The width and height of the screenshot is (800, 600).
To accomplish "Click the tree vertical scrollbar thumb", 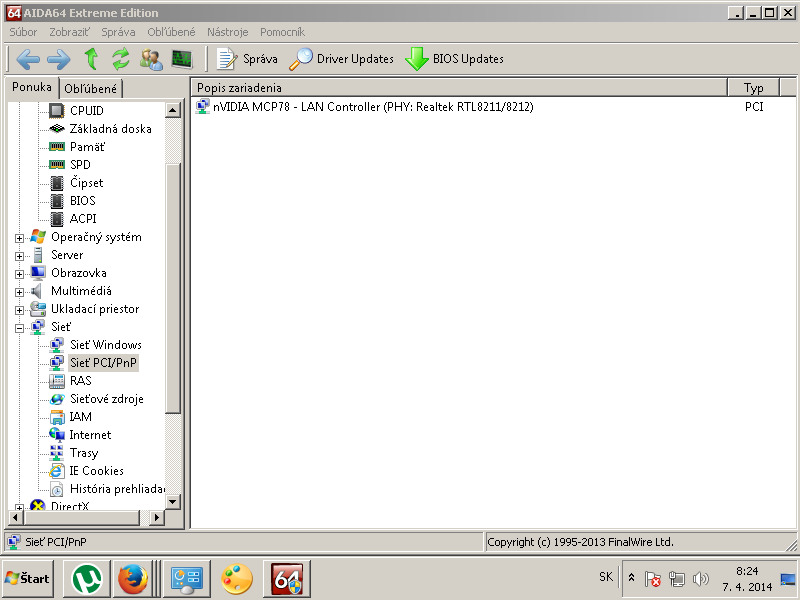I will (x=172, y=288).
